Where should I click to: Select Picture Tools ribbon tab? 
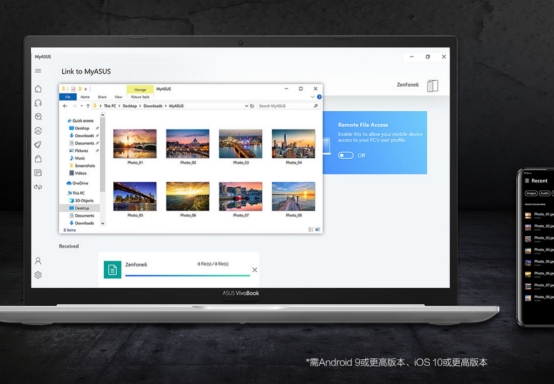(140, 97)
